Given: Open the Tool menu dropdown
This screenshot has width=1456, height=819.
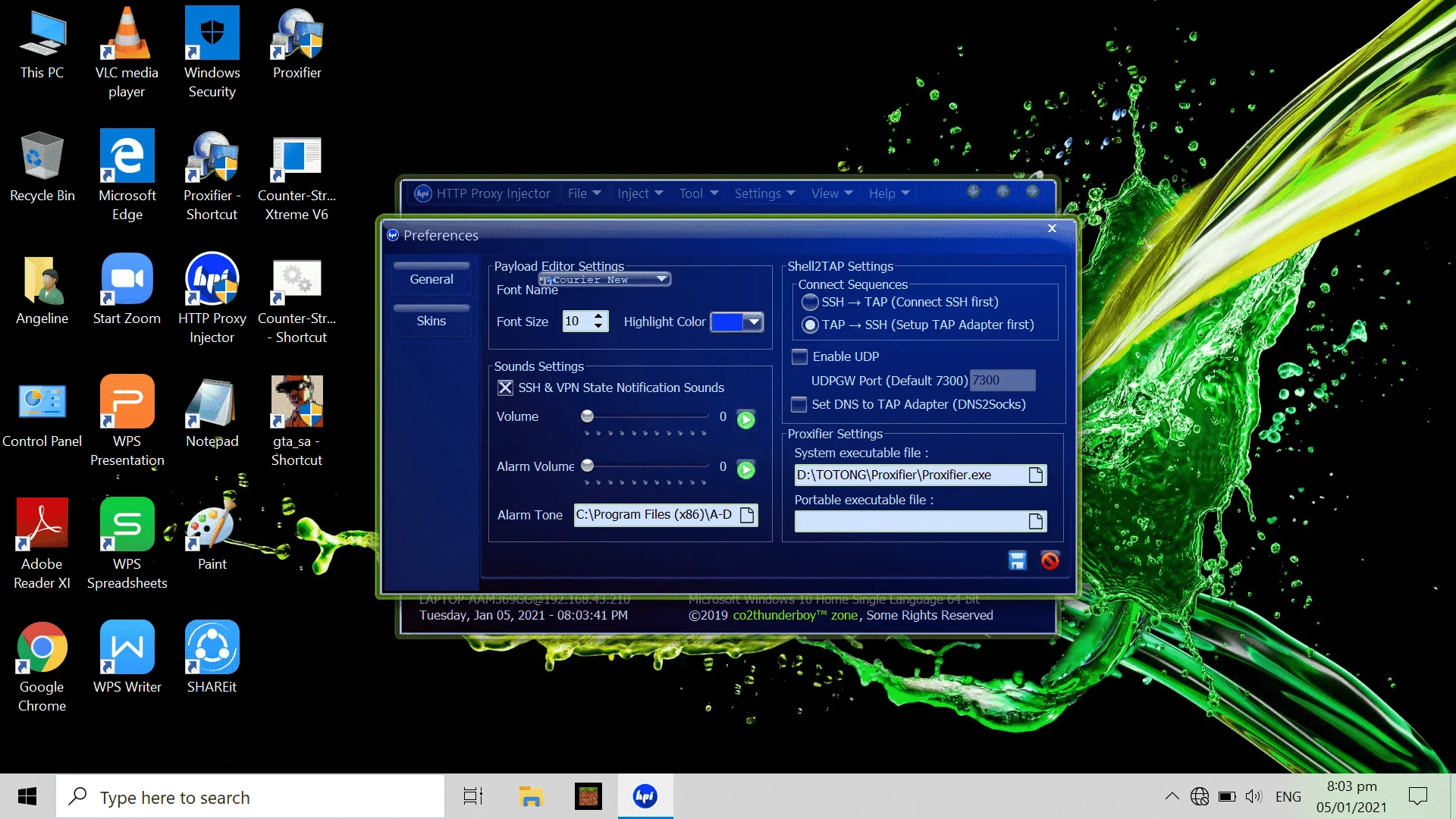Looking at the screenshot, I should pos(698,193).
